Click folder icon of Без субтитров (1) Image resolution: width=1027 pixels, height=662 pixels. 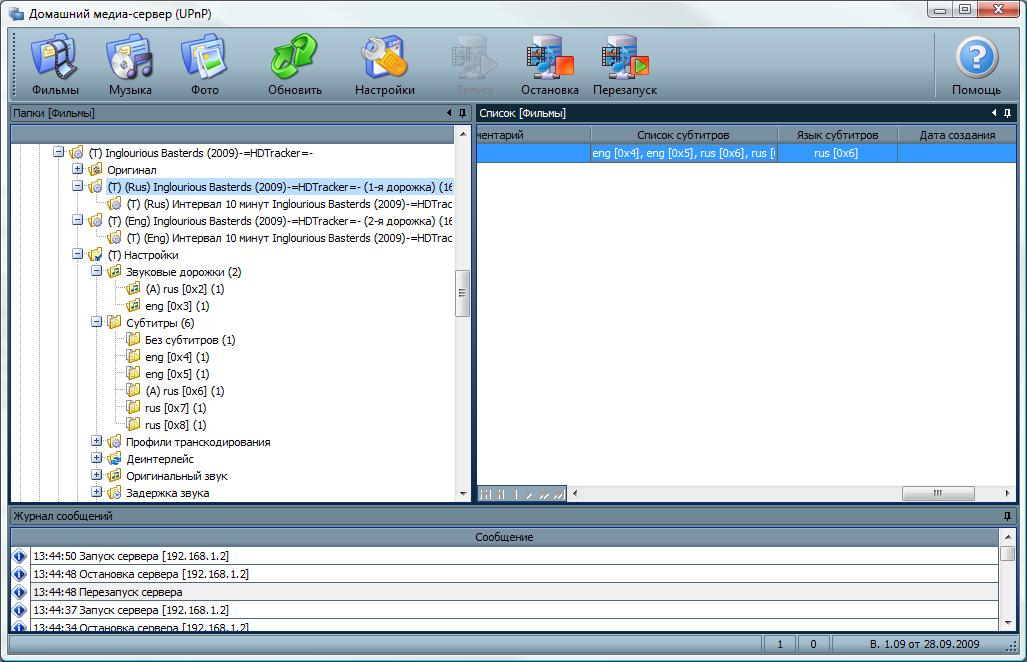133,340
